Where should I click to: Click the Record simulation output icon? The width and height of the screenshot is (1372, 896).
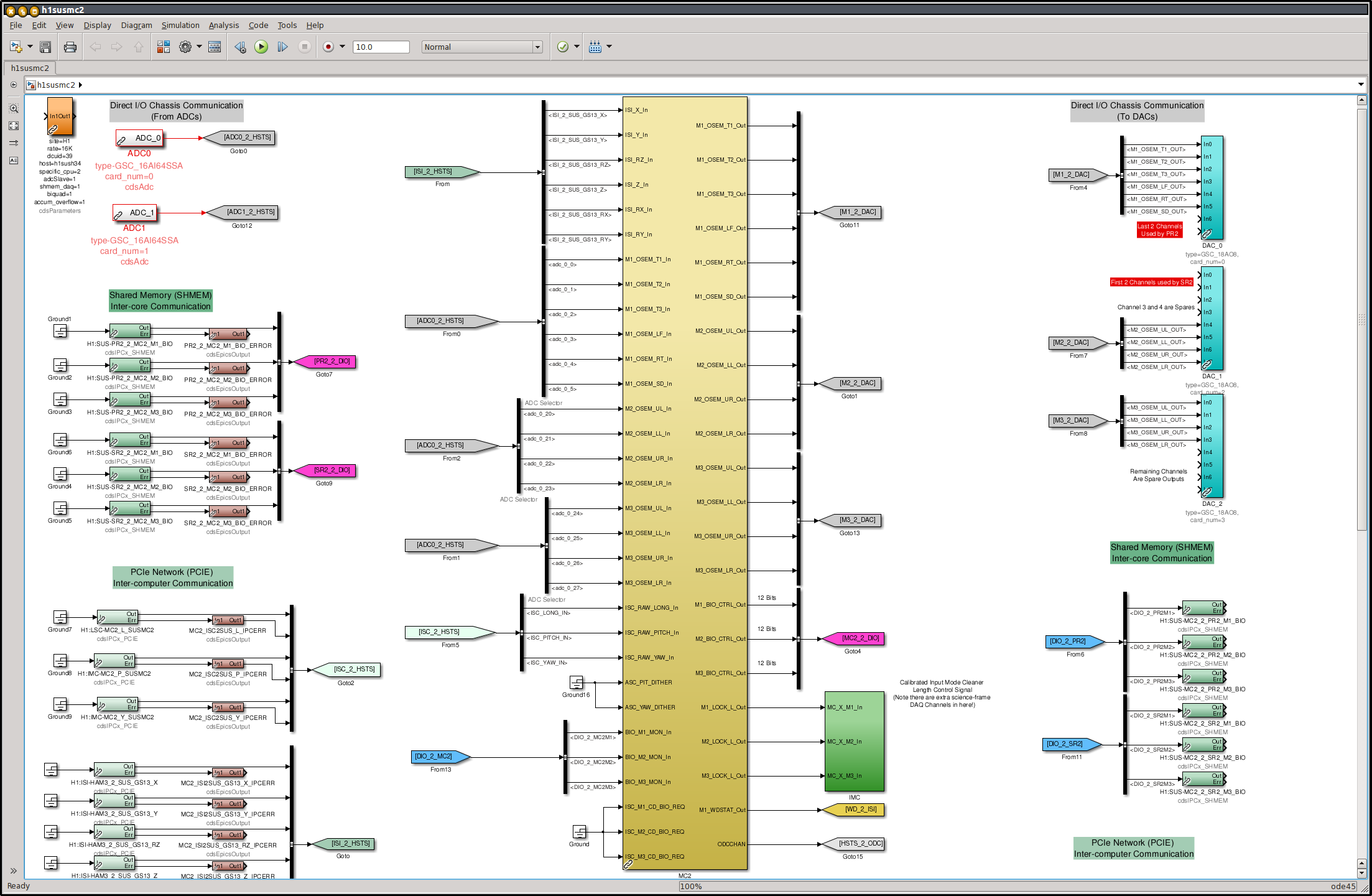pos(328,47)
